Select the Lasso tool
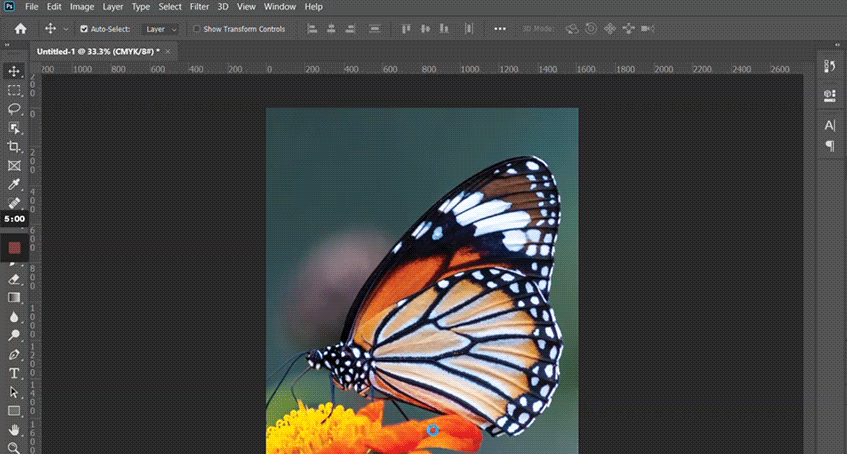 click(x=14, y=109)
